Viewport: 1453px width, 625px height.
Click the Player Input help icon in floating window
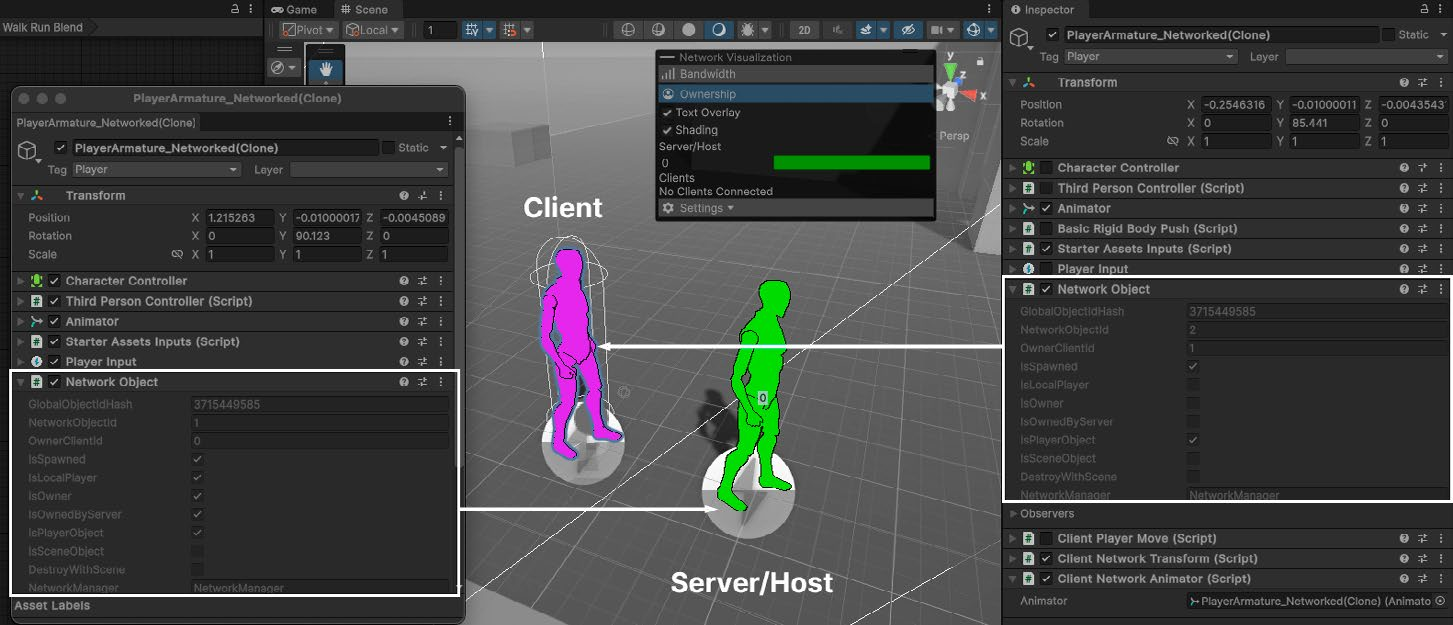tap(404, 361)
